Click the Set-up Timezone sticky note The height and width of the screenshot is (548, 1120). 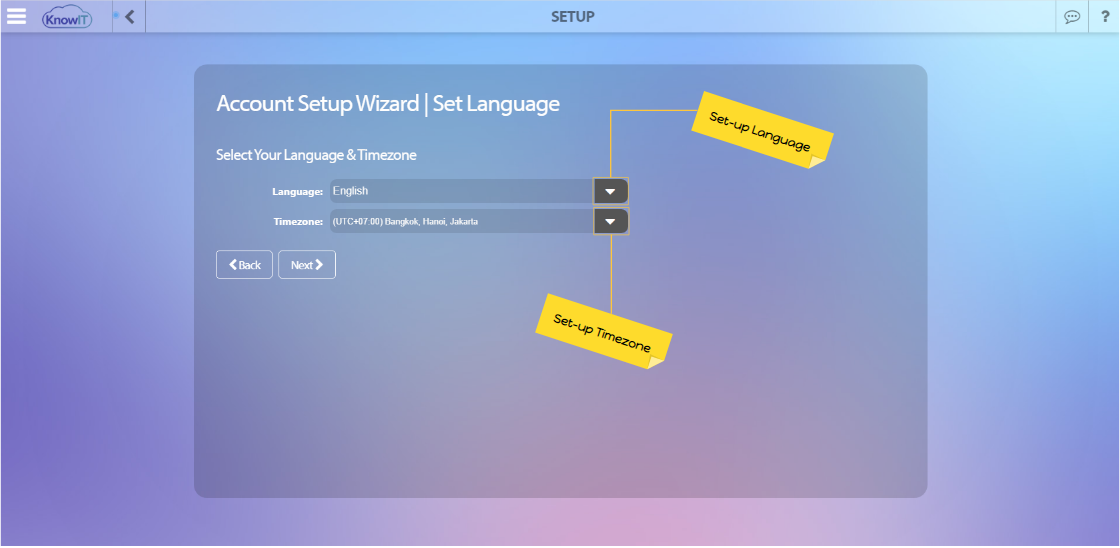point(603,332)
